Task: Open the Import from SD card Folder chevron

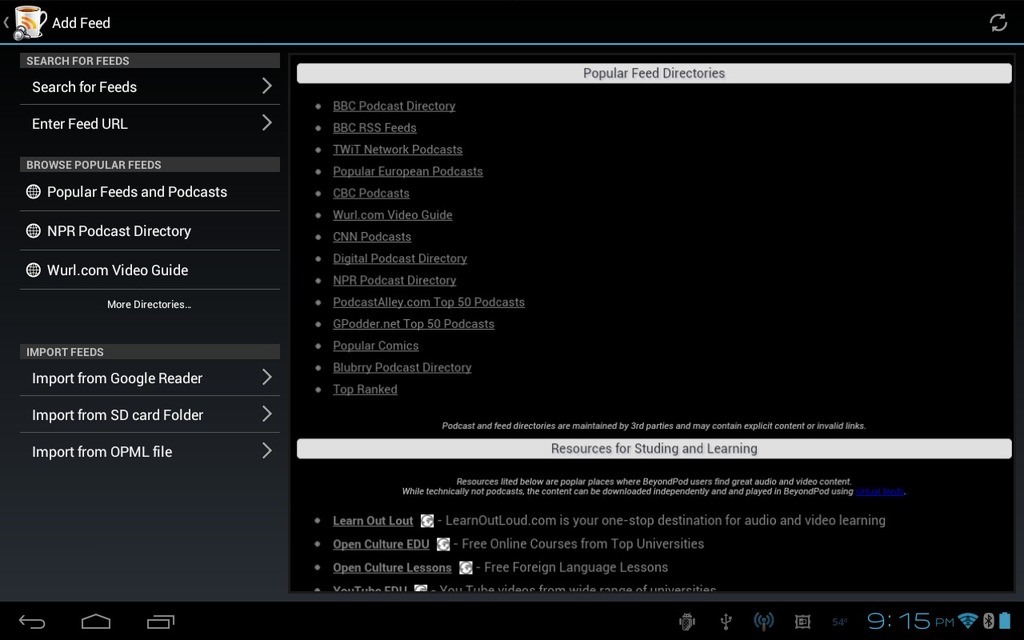Action: click(266, 414)
